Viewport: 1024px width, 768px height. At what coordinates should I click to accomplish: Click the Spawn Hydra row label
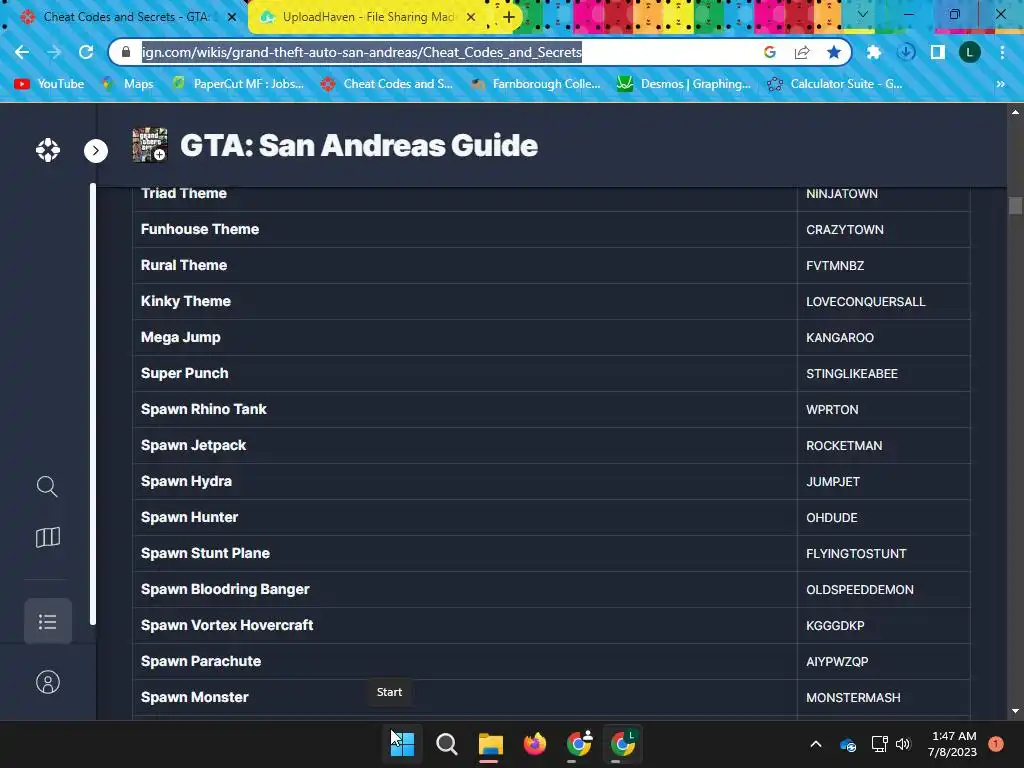click(186, 481)
